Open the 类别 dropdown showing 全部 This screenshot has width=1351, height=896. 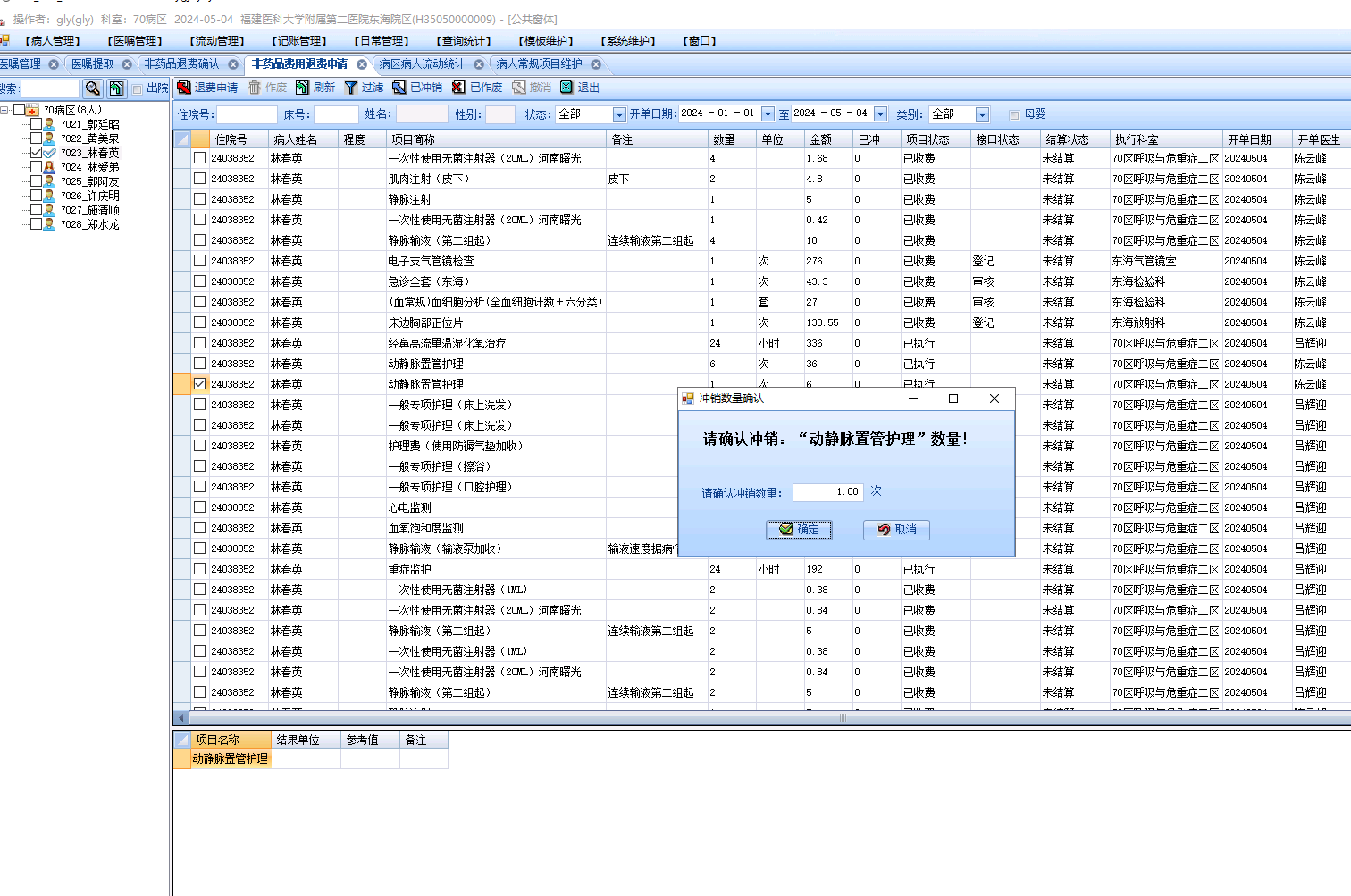point(982,114)
